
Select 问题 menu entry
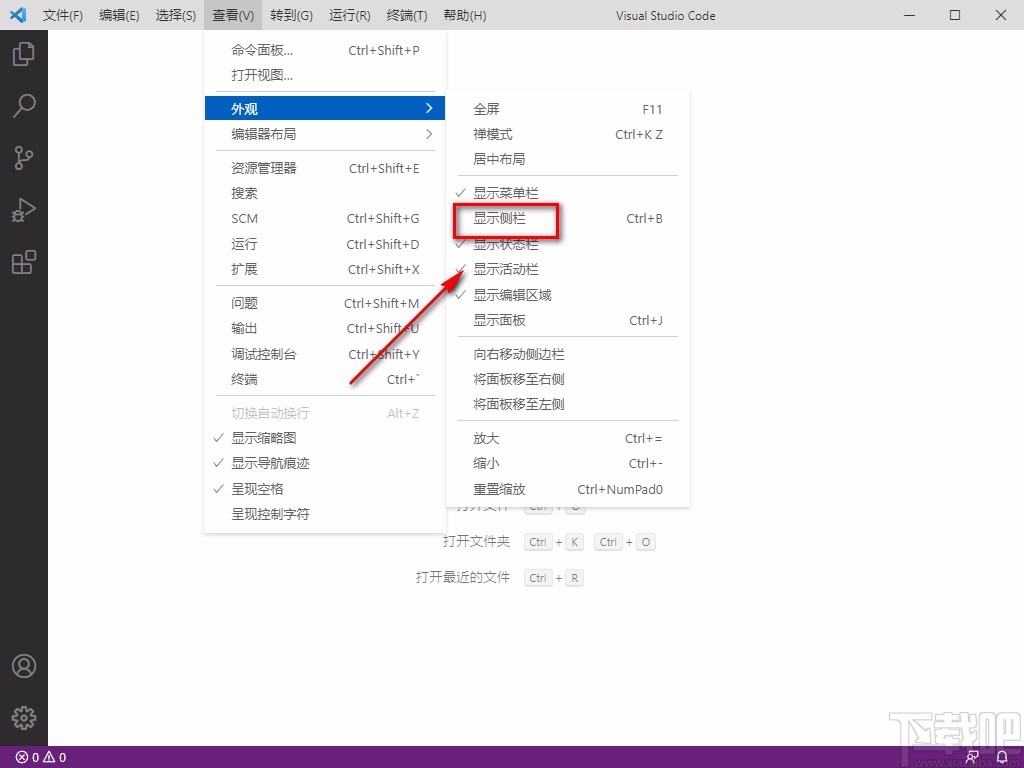325,303
